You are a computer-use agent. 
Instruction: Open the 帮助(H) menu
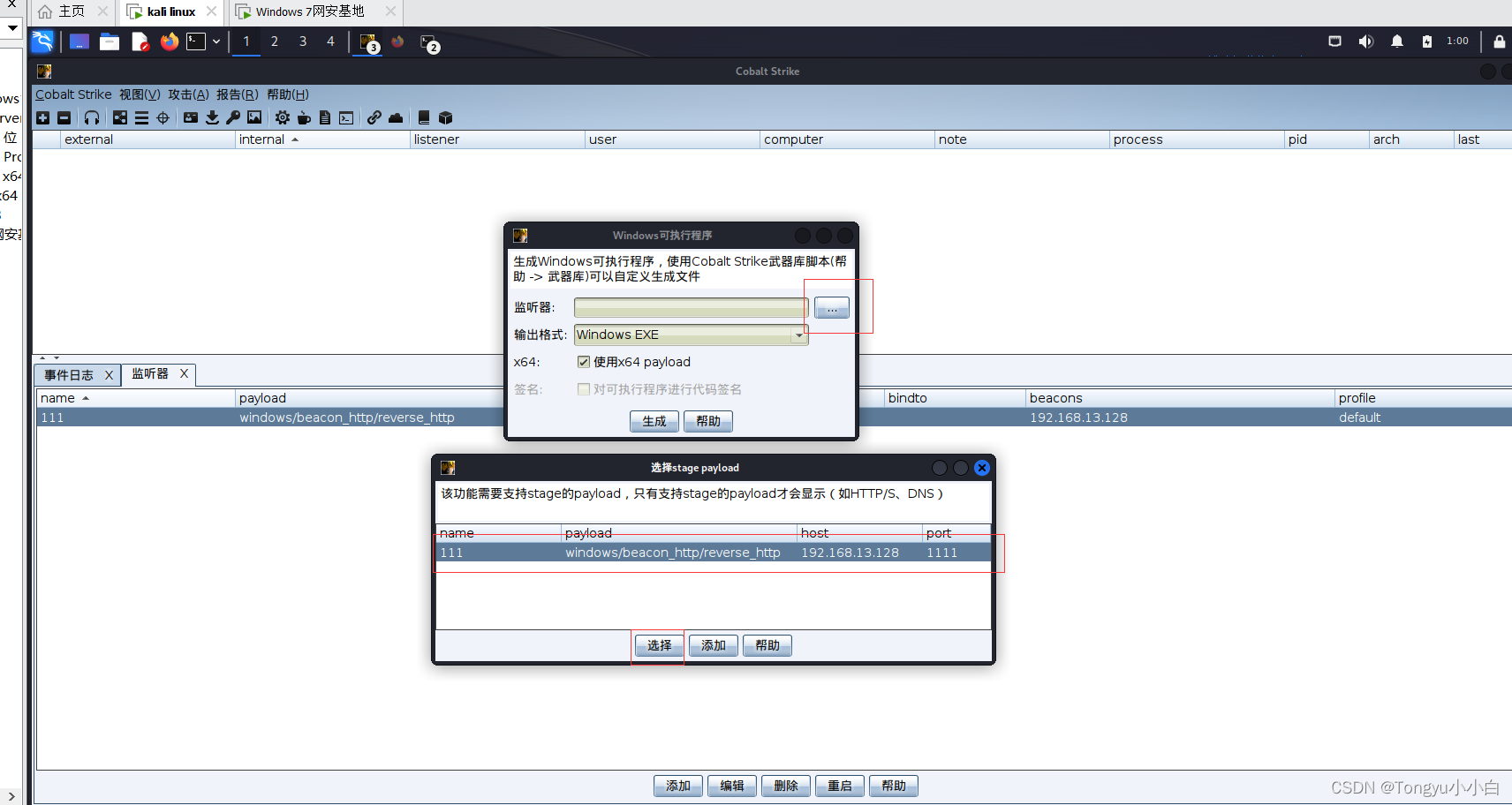(x=288, y=94)
